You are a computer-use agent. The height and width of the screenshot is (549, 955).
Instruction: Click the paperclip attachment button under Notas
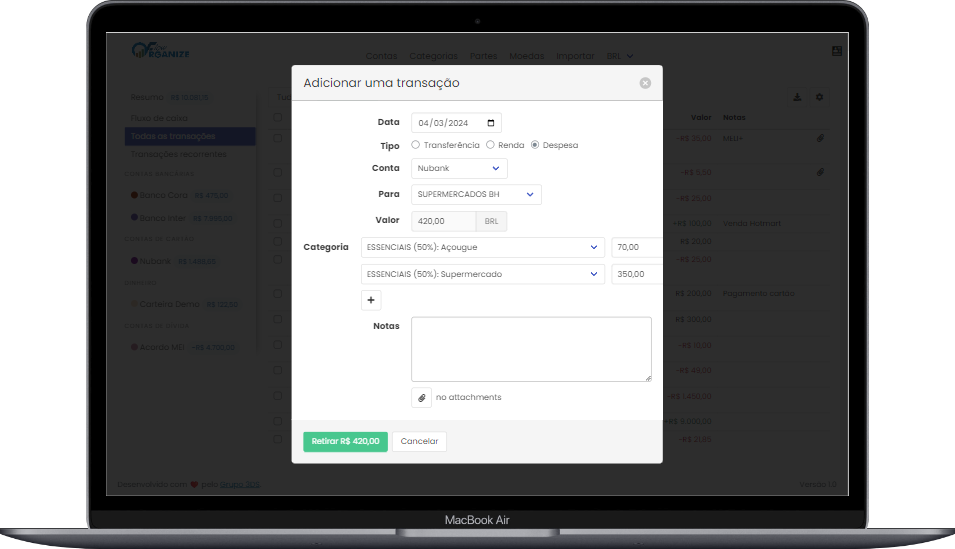pos(421,397)
